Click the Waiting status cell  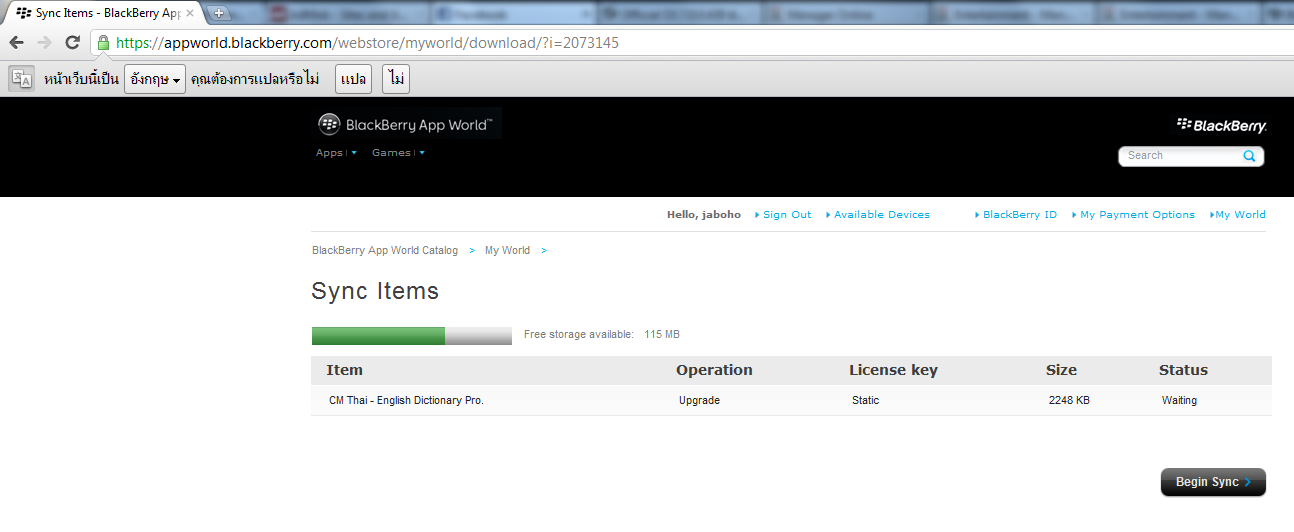(x=1179, y=400)
